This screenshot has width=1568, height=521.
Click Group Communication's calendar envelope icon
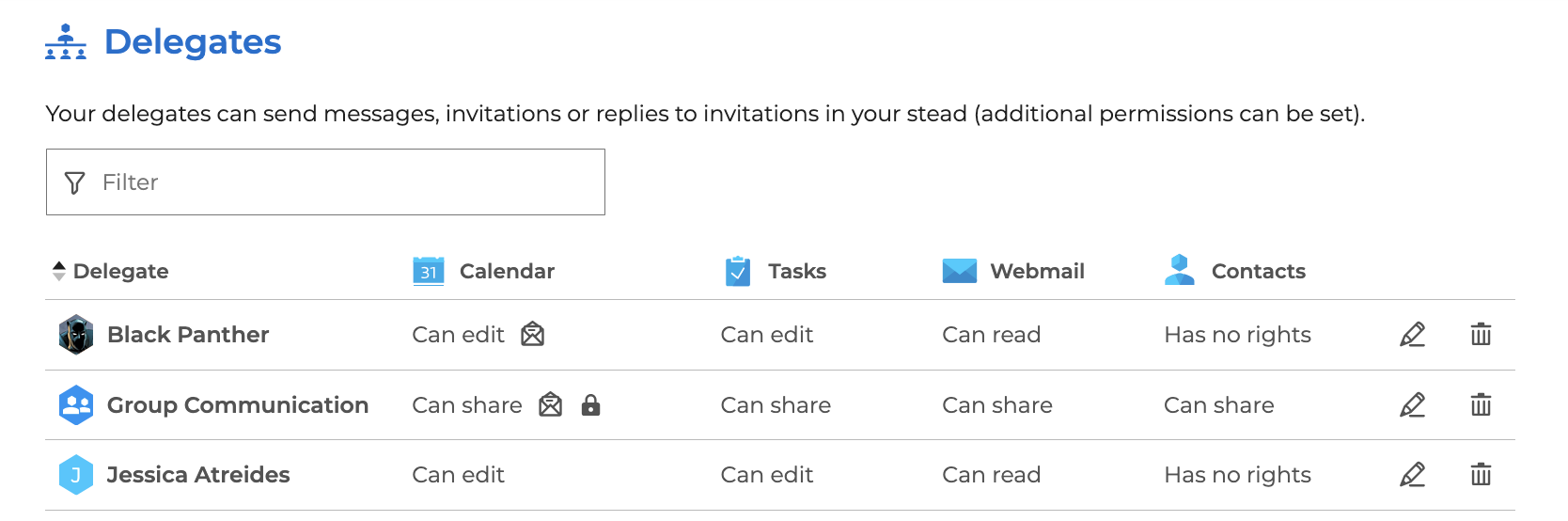(x=551, y=405)
